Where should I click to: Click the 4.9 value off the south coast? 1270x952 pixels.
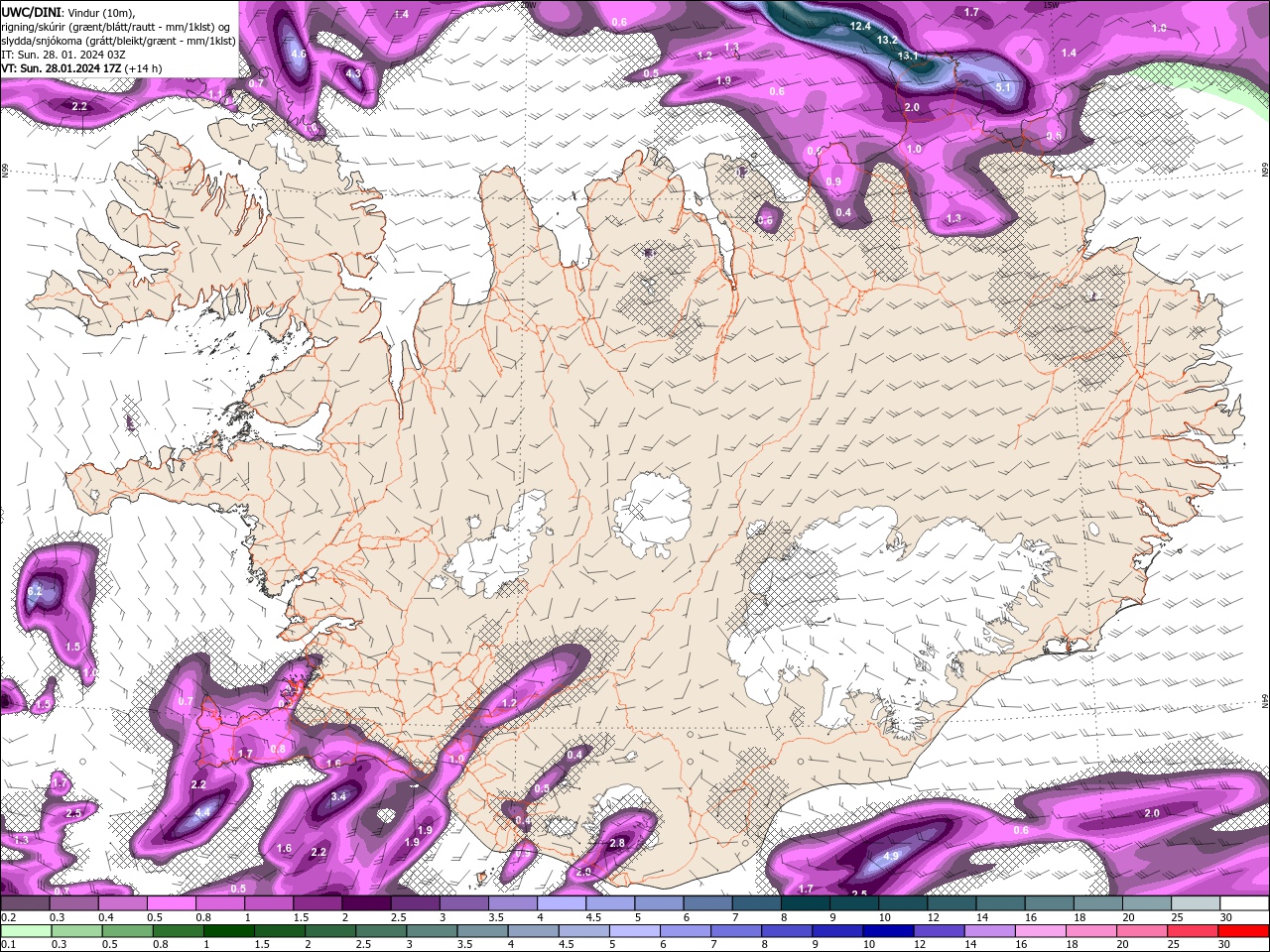[x=891, y=856]
